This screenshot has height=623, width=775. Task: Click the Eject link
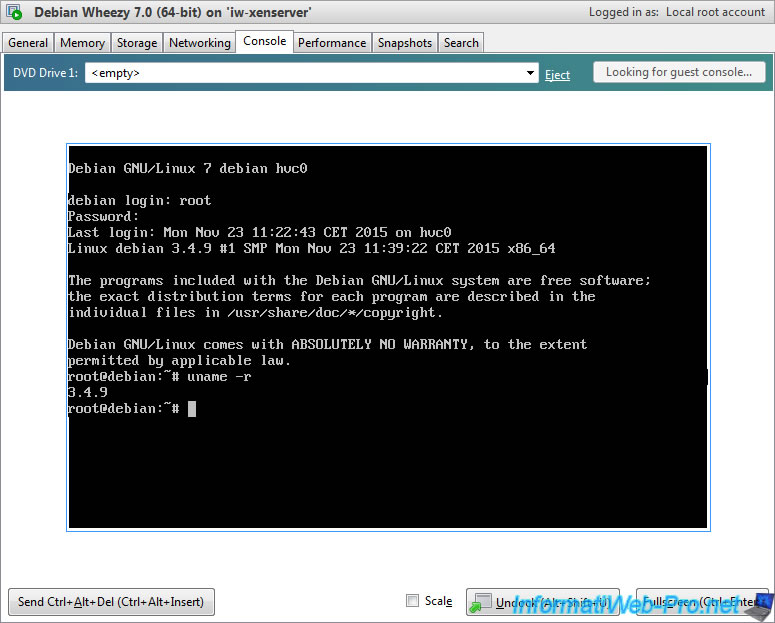tap(557, 75)
